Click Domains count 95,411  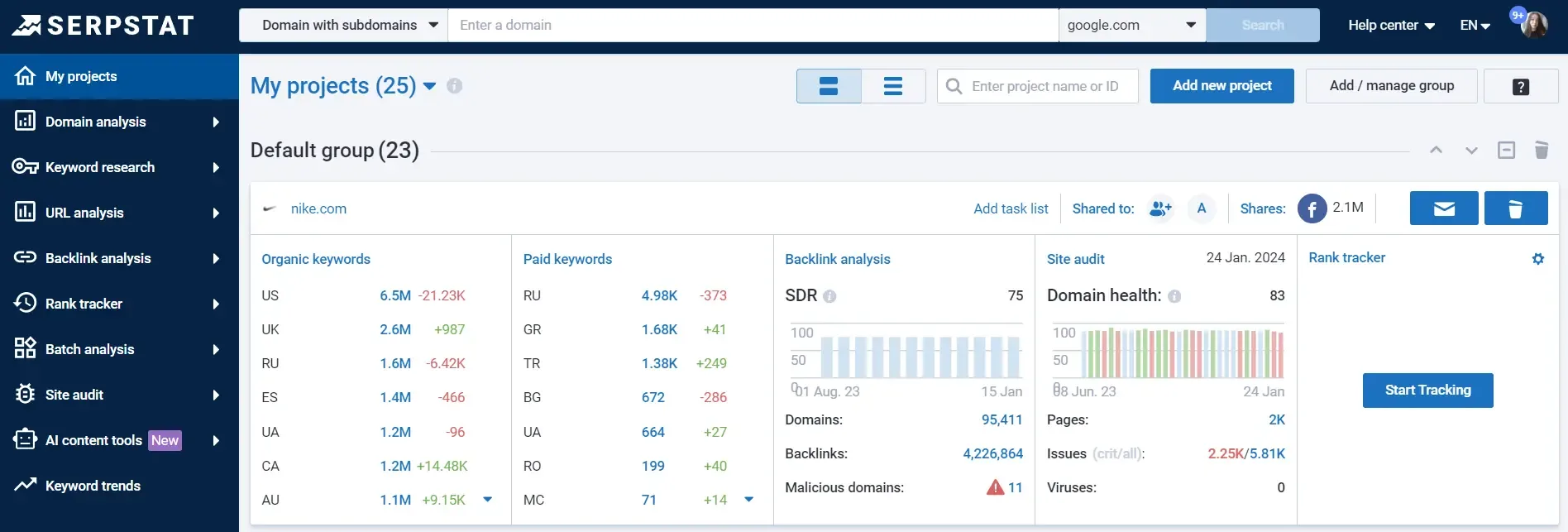[1002, 419]
